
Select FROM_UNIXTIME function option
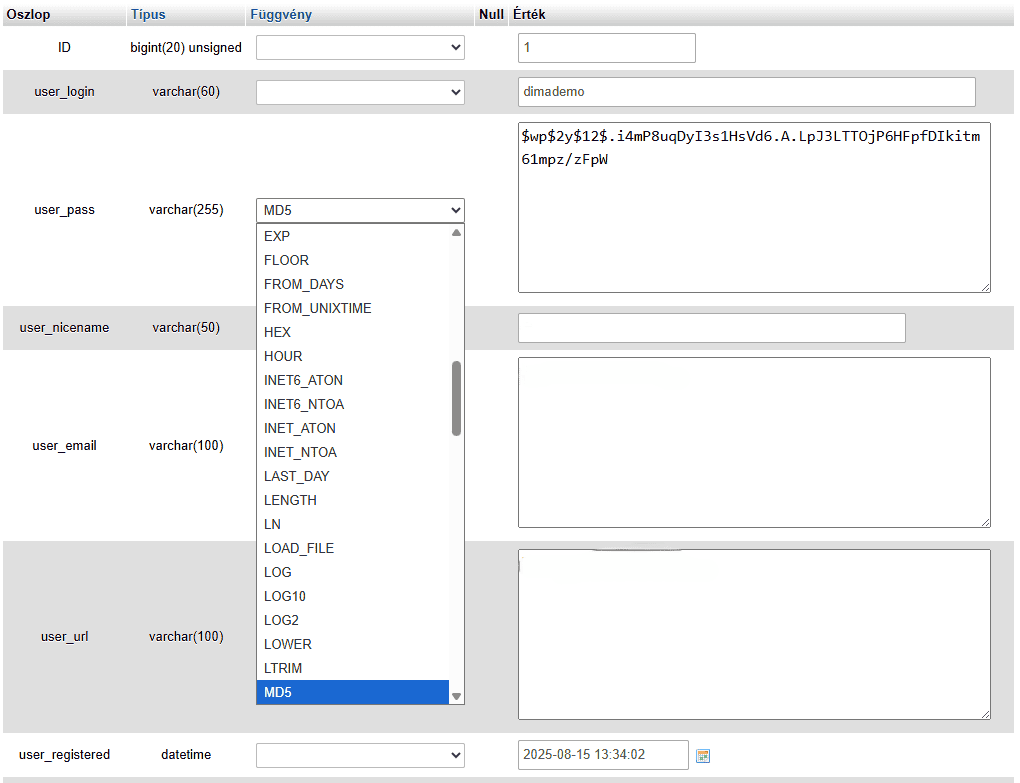[x=353, y=308]
